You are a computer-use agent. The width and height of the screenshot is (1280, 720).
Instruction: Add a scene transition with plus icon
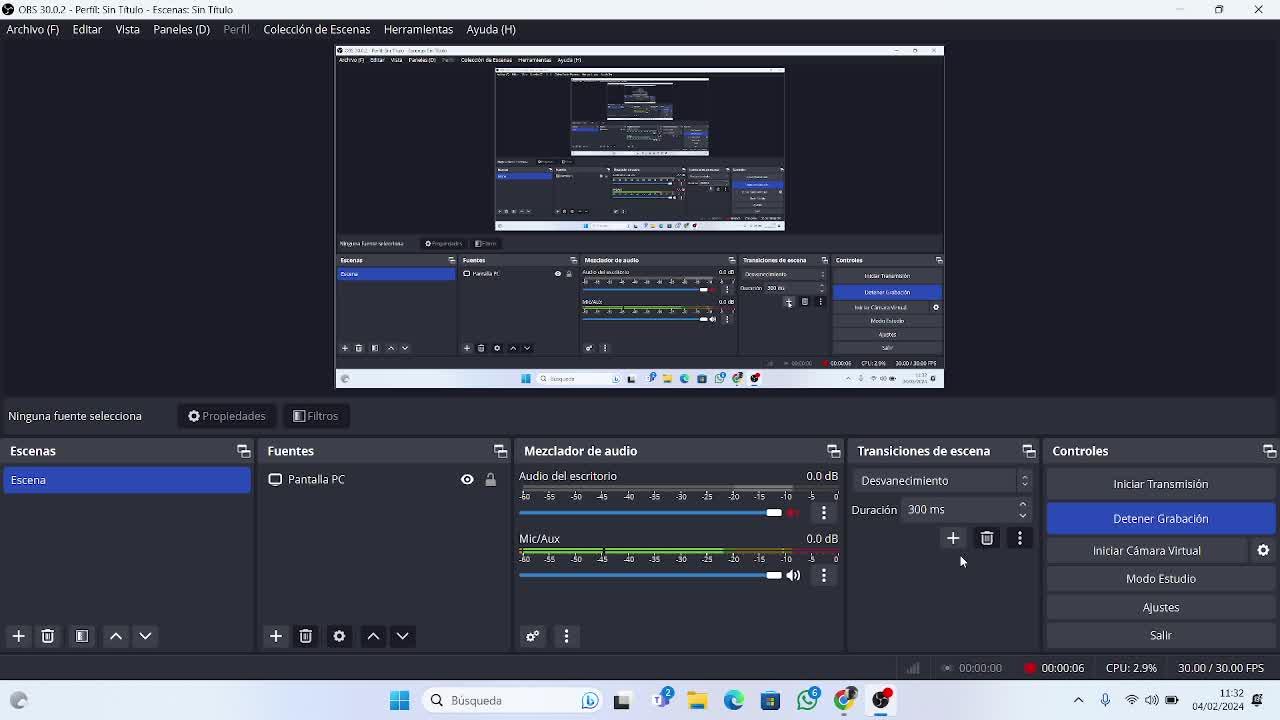coord(953,538)
